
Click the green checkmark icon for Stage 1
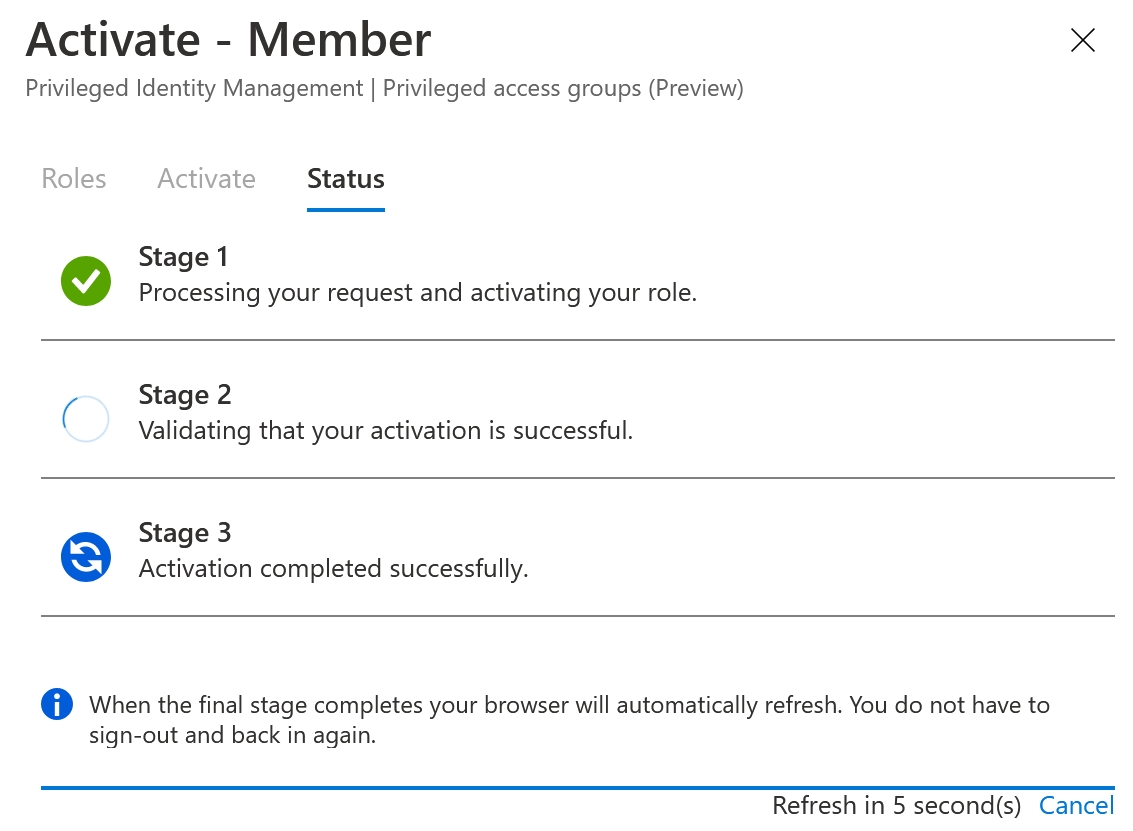[x=86, y=281]
